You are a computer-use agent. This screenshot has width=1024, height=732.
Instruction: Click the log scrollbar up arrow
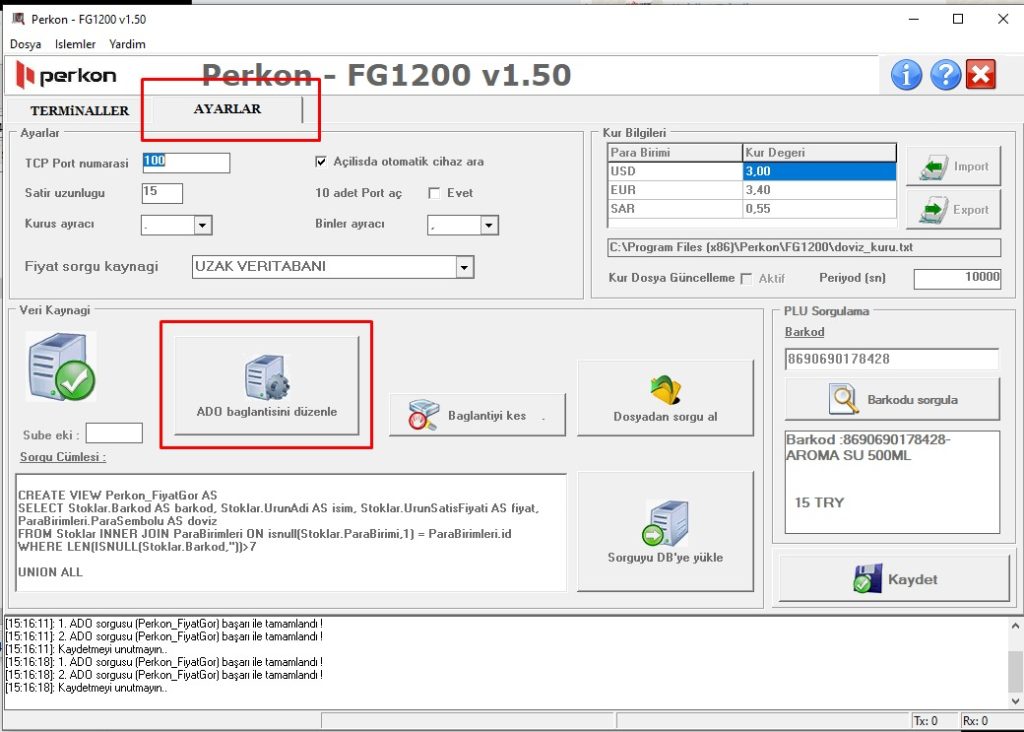pos(1016,626)
